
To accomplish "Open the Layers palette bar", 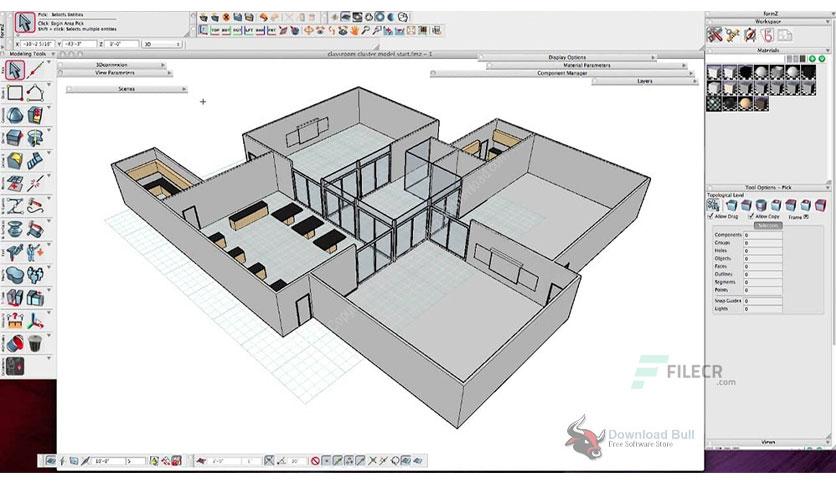I will (645, 81).
